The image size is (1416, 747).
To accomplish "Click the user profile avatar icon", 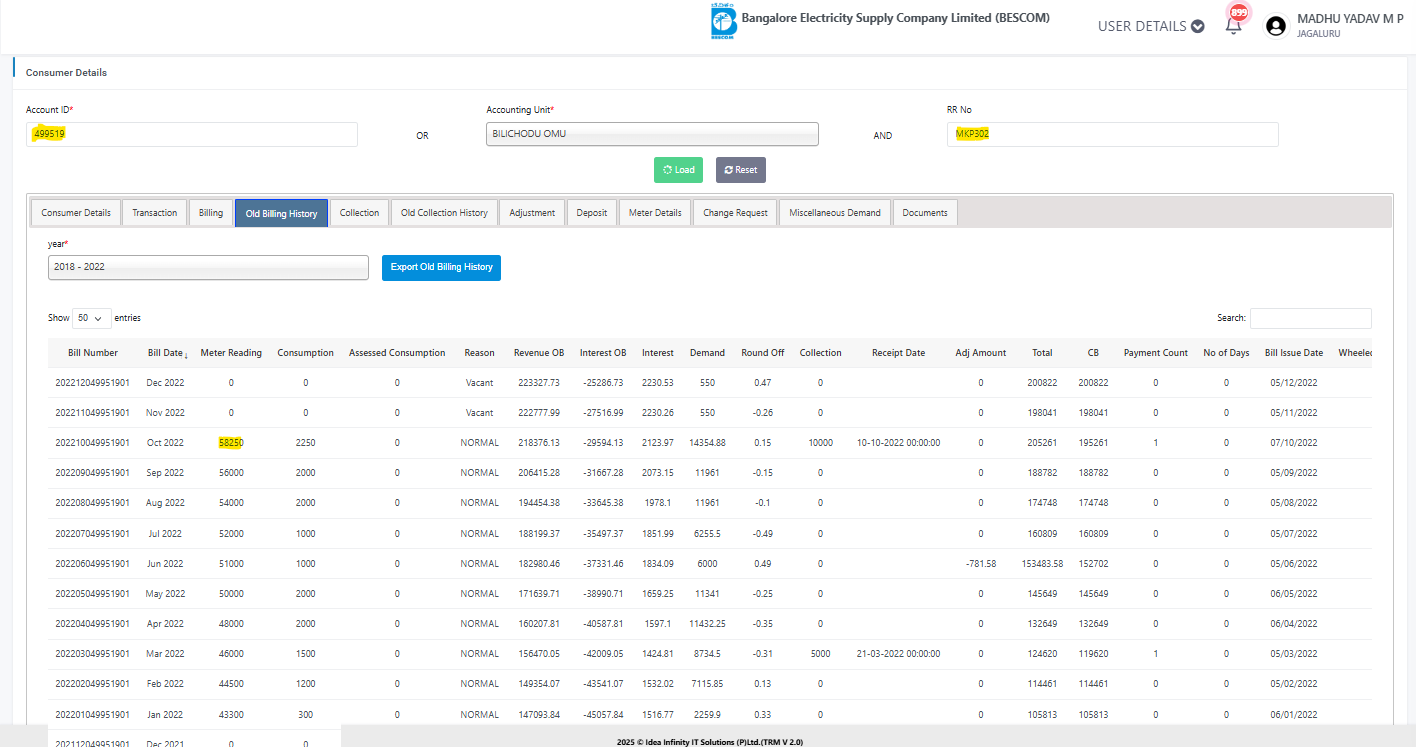I will pos(1275,26).
